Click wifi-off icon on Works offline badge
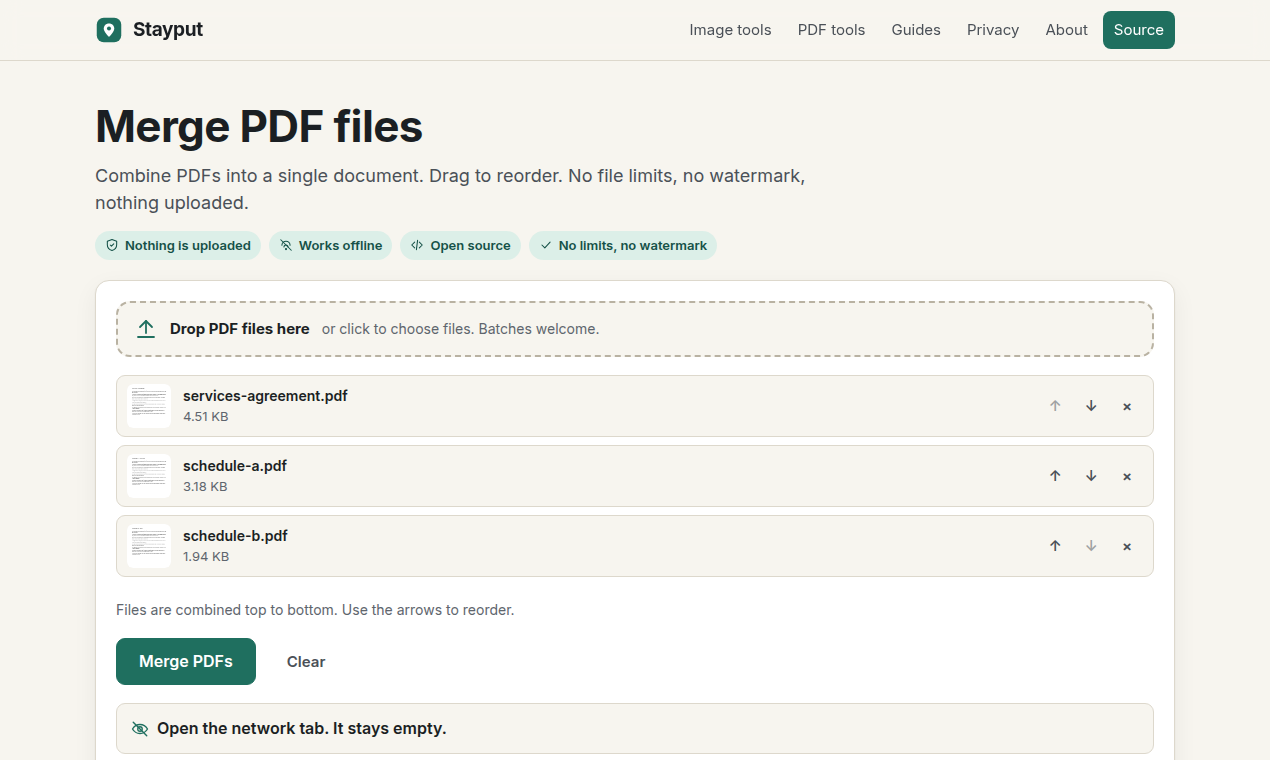This screenshot has width=1270, height=760. [x=286, y=245]
